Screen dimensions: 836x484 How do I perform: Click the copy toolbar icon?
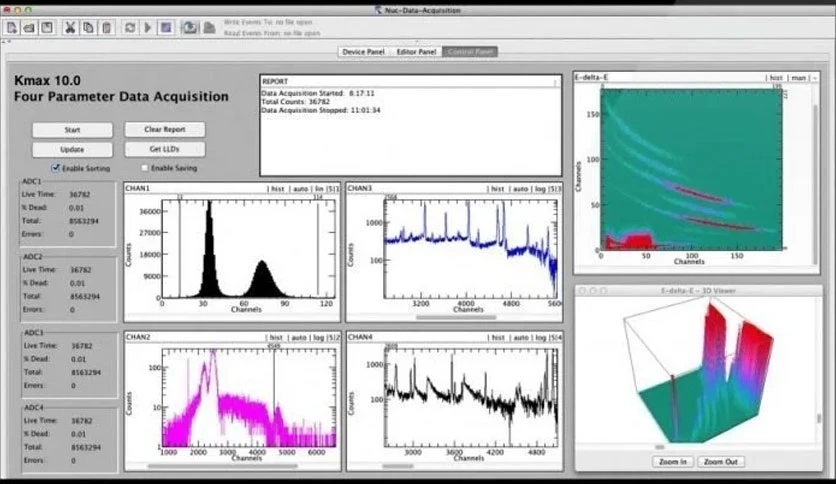[x=88, y=28]
